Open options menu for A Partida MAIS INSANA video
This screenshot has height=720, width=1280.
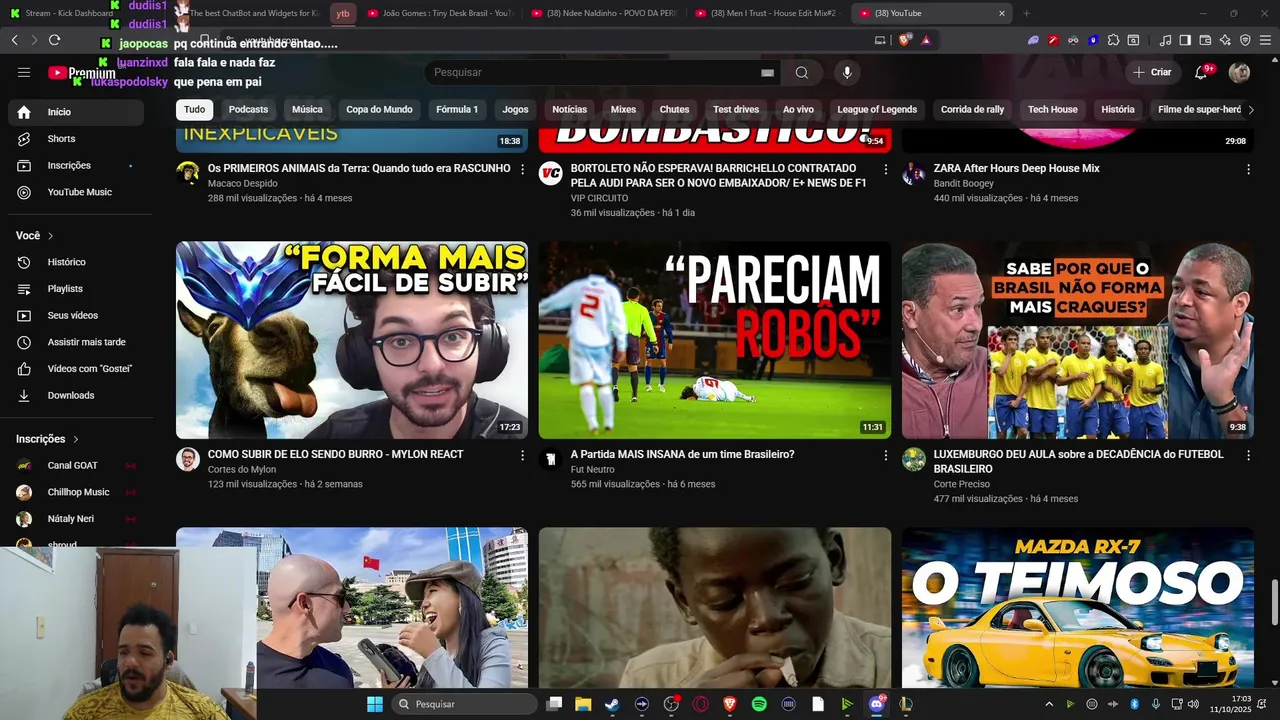click(x=885, y=456)
